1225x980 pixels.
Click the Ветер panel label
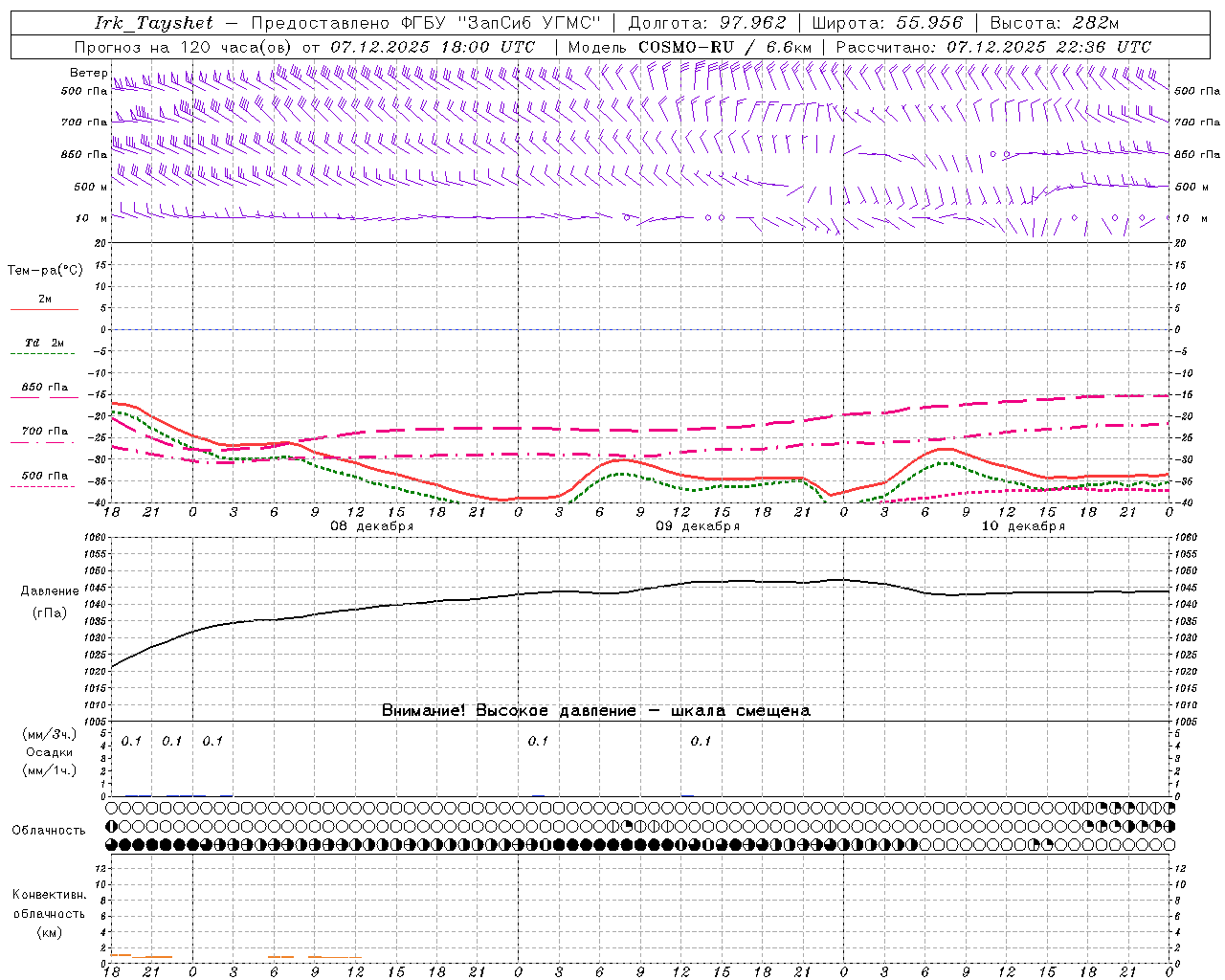88,73
